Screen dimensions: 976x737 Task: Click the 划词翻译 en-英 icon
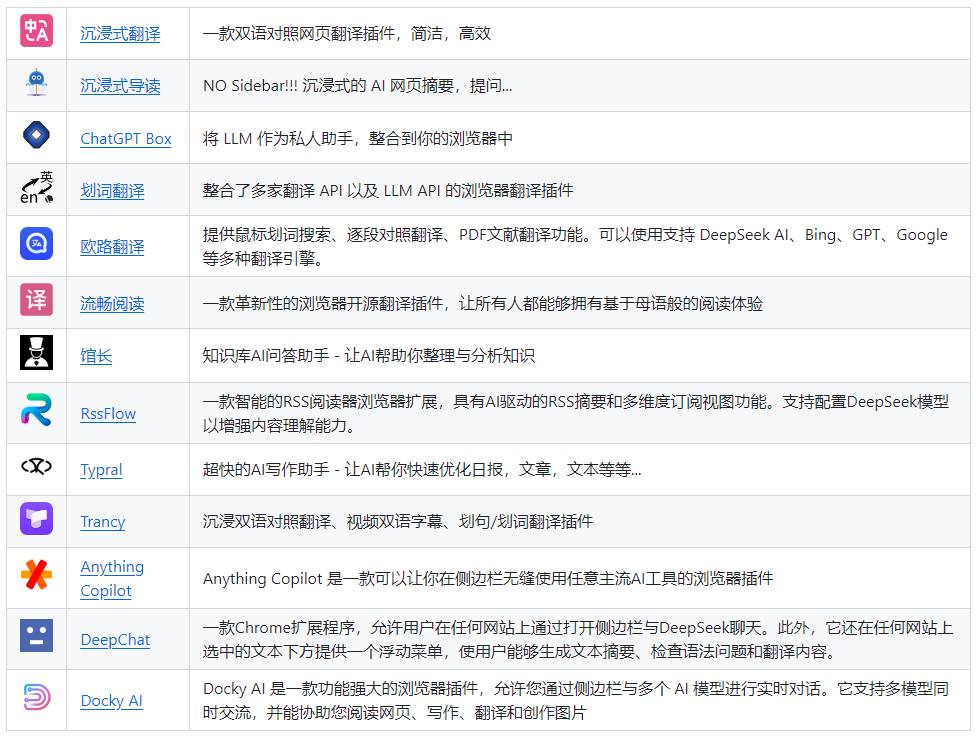click(x=36, y=187)
